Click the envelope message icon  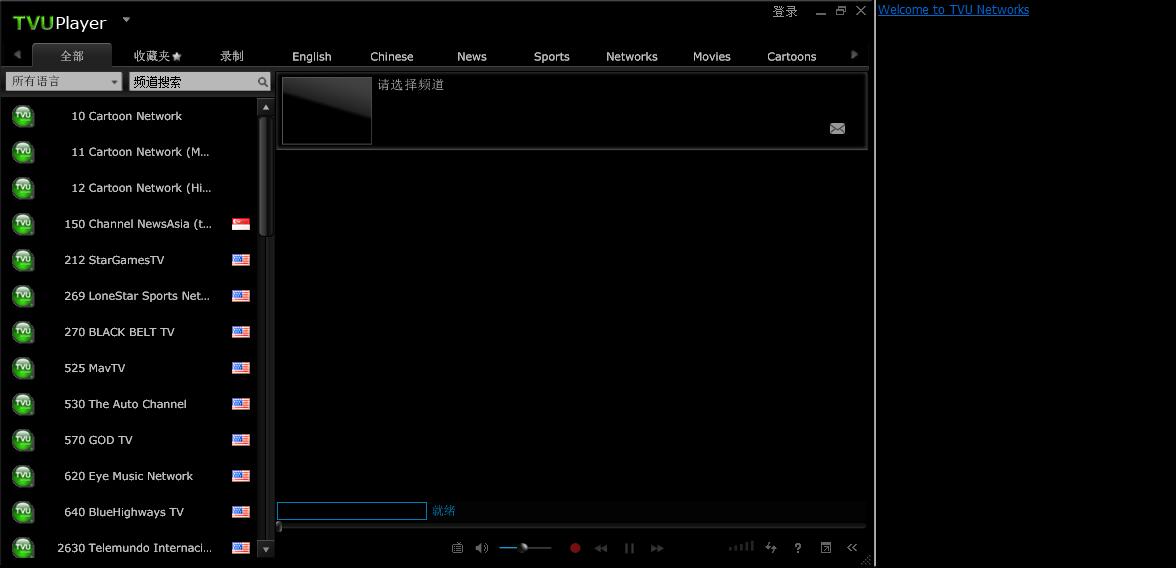(838, 129)
